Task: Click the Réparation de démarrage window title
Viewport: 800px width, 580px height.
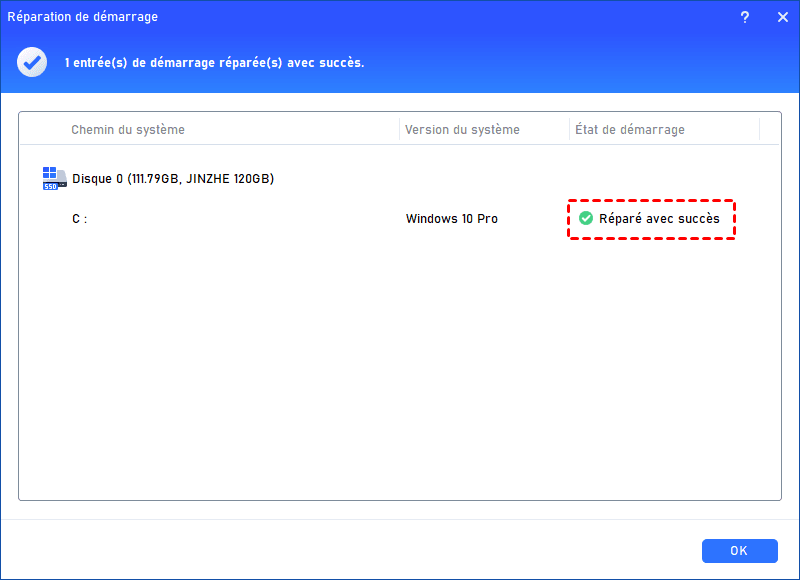Action: (x=82, y=17)
